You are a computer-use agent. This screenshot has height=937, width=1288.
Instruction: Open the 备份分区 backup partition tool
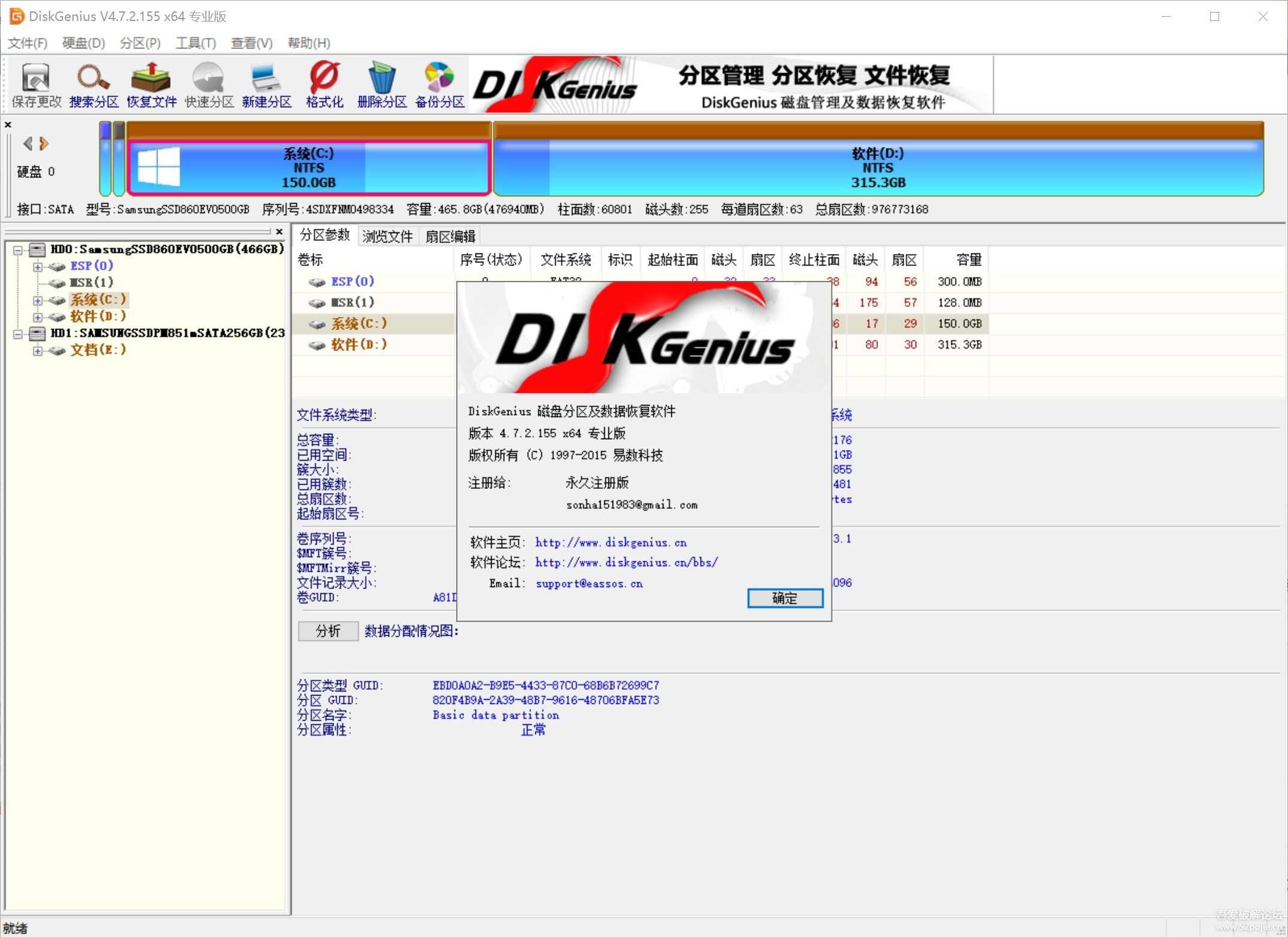(x=439, y=84)
